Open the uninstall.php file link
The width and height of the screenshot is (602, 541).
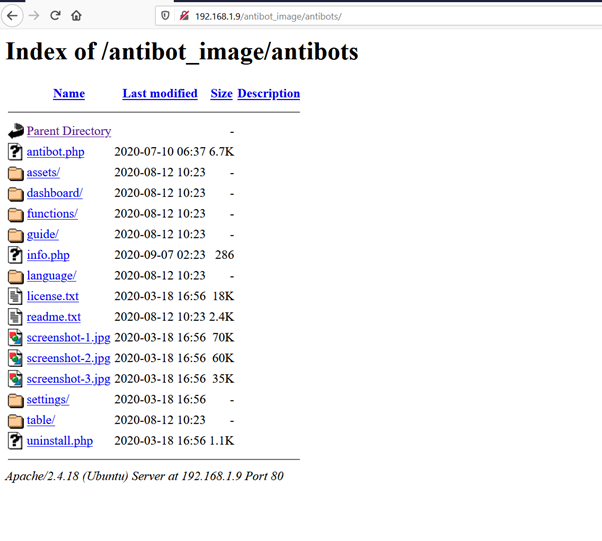pos(59,441)
